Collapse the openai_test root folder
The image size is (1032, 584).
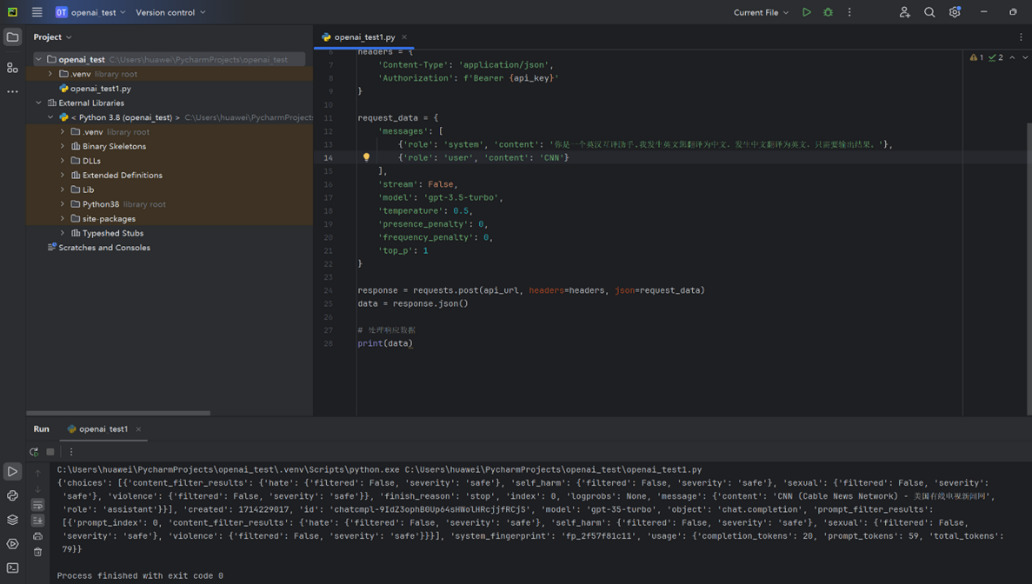coord(38,59)
